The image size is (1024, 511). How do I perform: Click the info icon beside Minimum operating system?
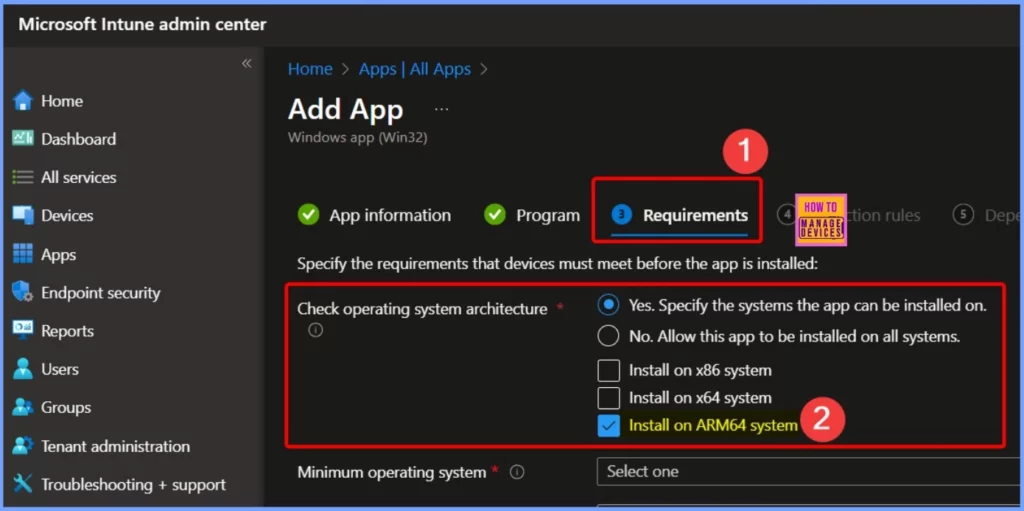click(517, 472)
